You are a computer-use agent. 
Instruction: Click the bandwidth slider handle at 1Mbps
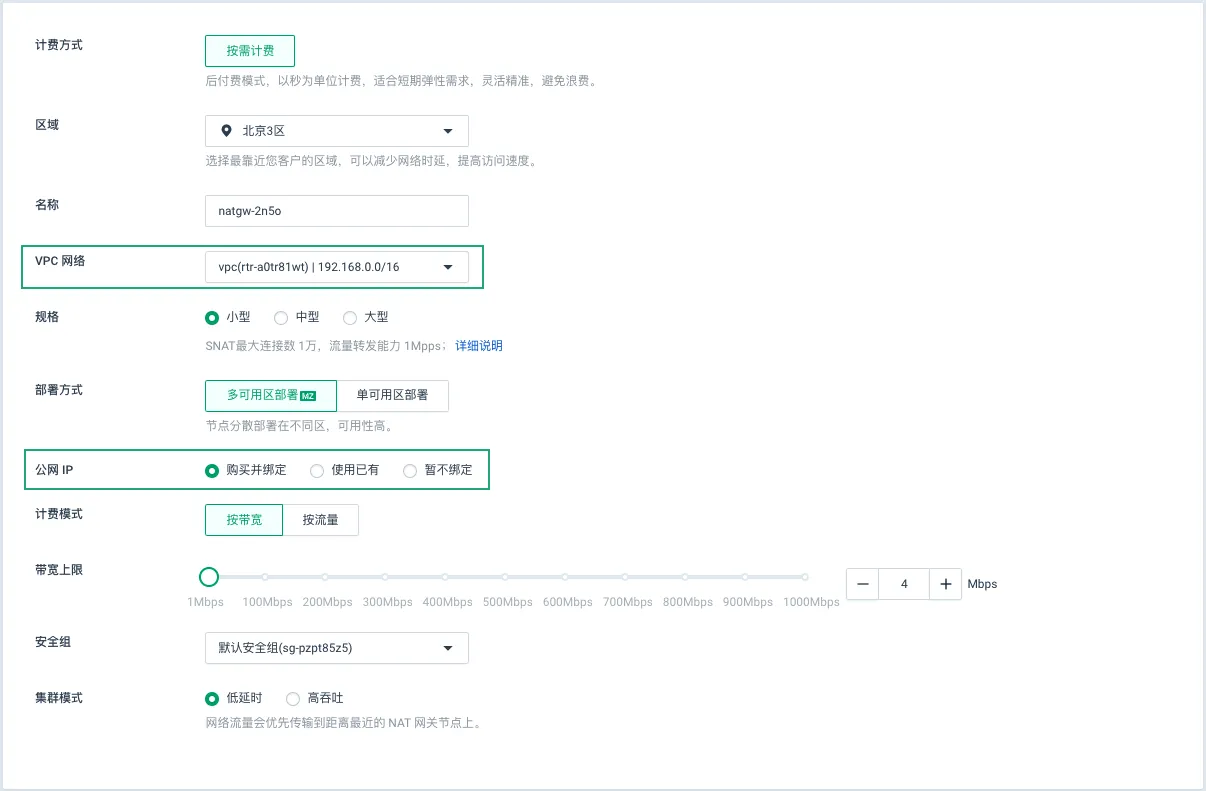tap(209, 577)
